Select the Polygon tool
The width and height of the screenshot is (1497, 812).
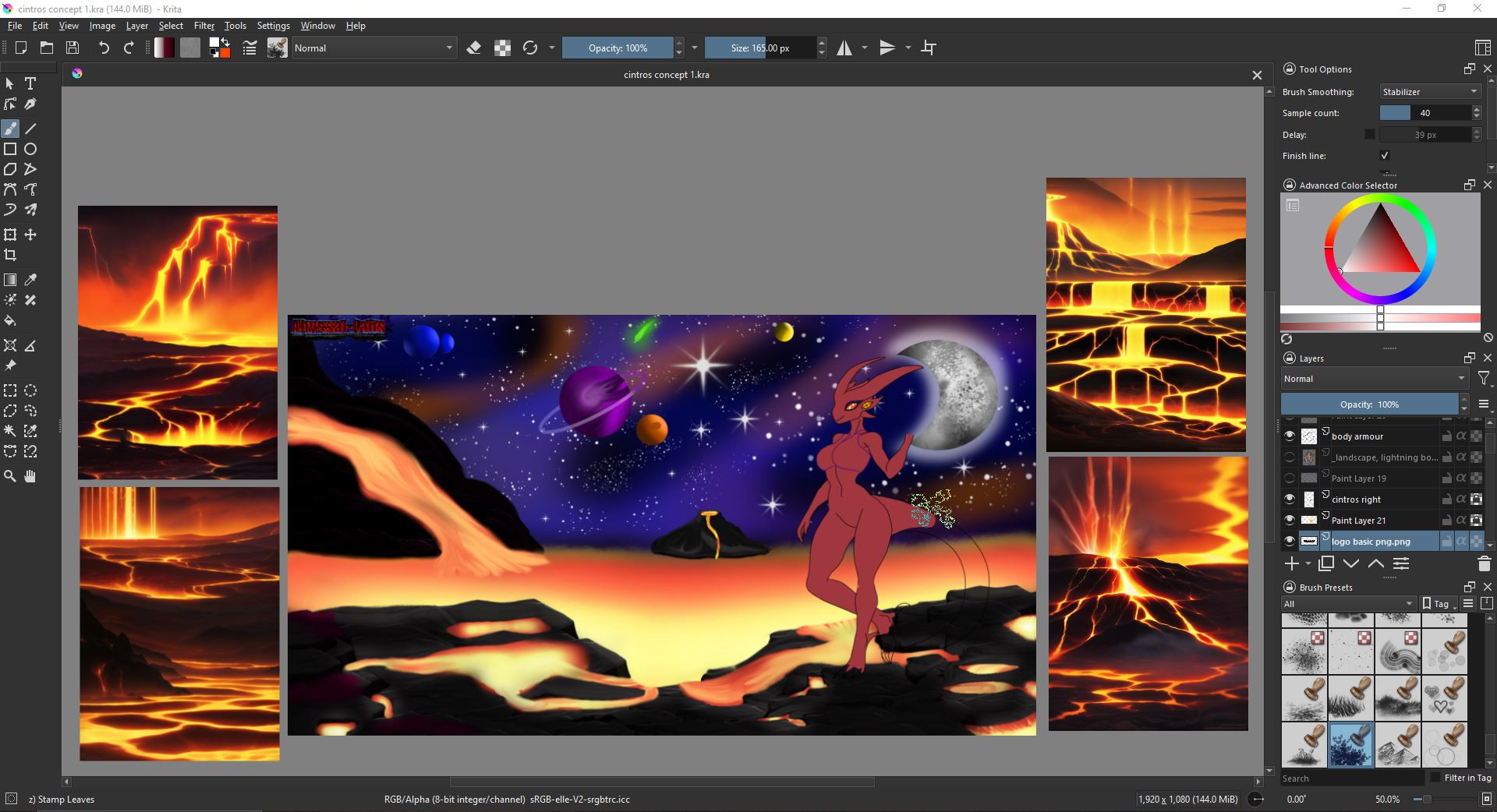10,169
